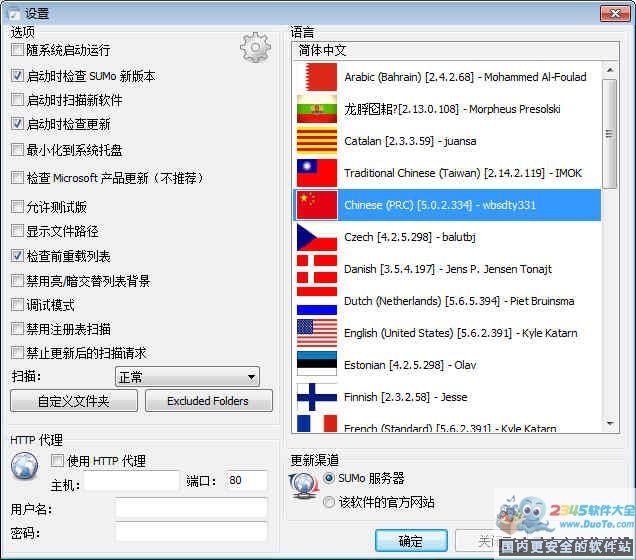636x560 pixels.
Task: Enable 调试模式 checkbox
Action: tap(17, 305)
